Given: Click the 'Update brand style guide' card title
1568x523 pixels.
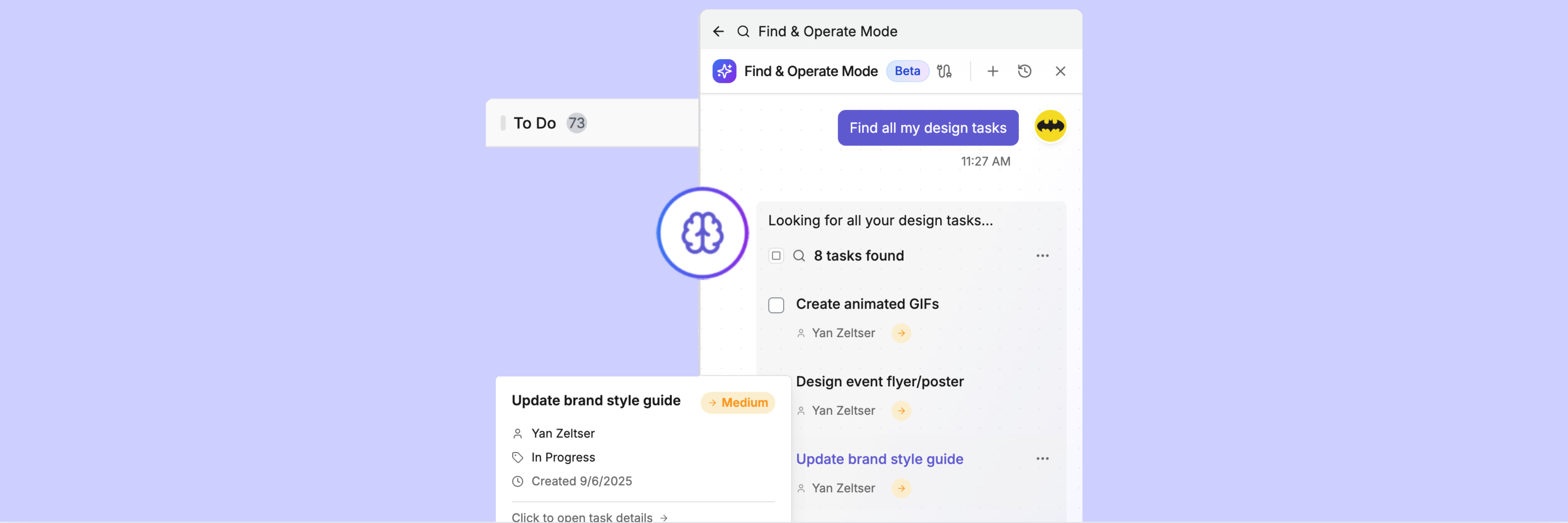Looking at the screenshot, I should tap(595, 401).
